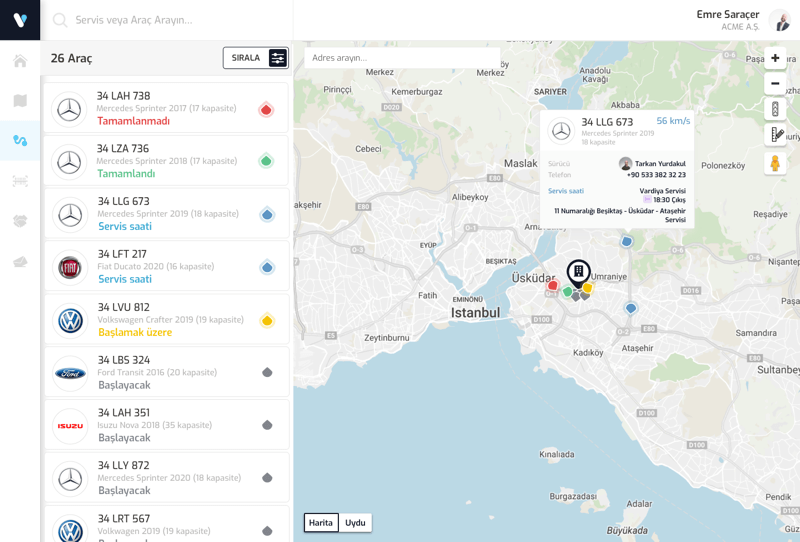Select the 34 LAH 351 vehicle row
The image size is (800, 542).
coord(166,425)
